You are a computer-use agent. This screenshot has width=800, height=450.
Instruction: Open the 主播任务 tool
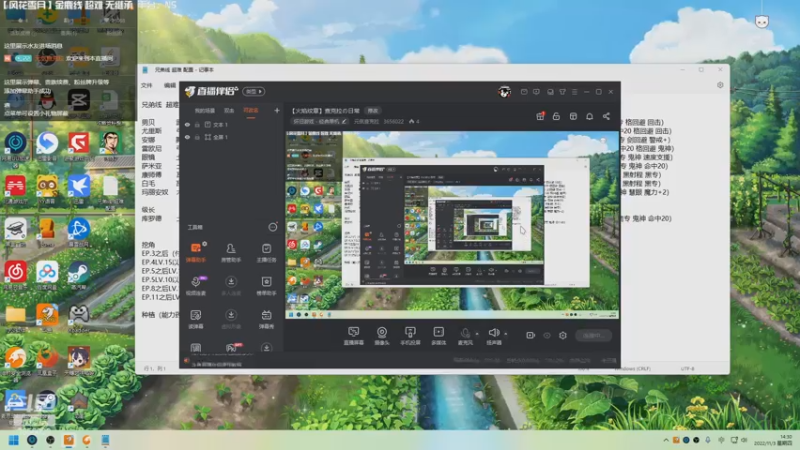pos(266,253)
